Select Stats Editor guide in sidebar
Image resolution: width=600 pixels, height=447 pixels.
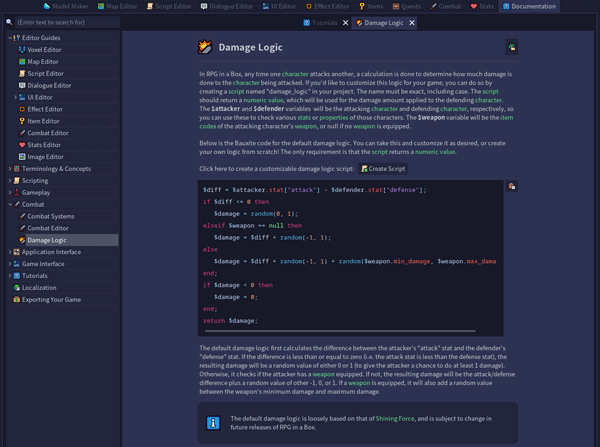click(x=43, y=145)
